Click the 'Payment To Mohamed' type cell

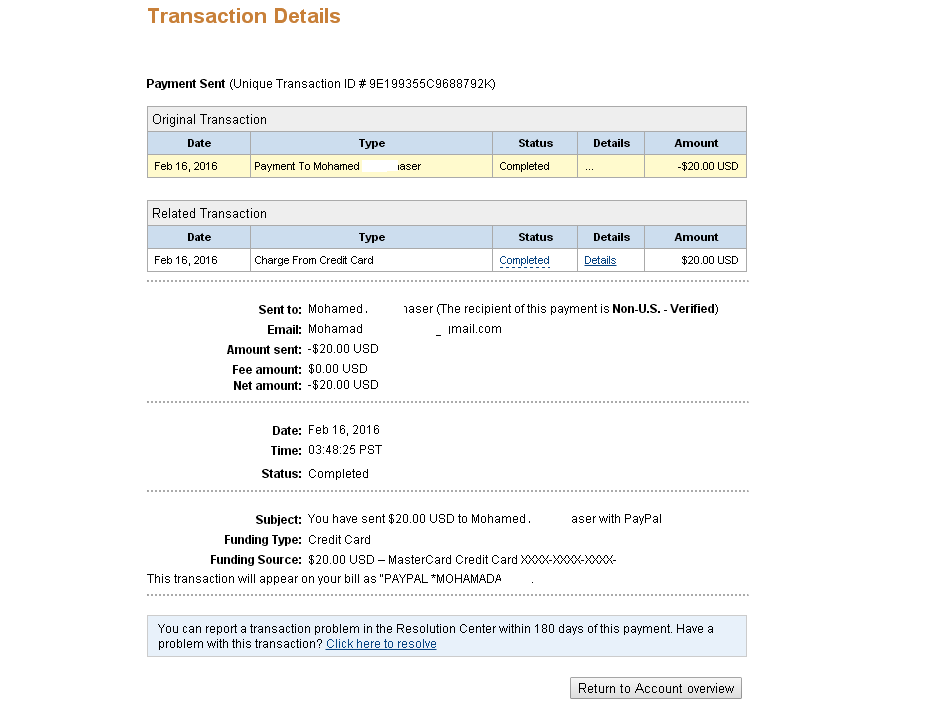click(307, 167)
